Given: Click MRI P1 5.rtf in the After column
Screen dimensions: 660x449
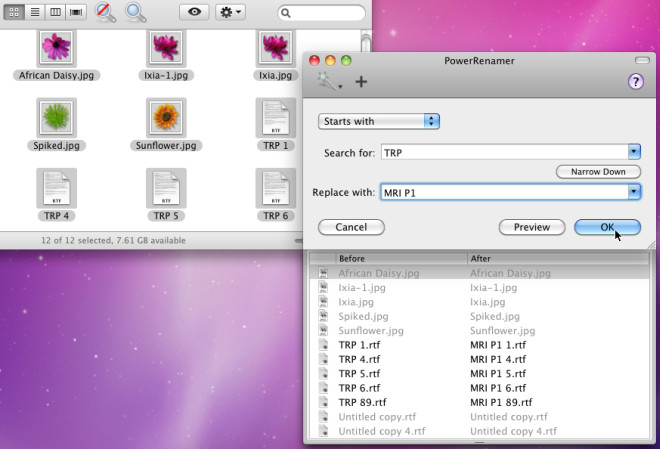Looking at the screenshot, I should [498, 374].
